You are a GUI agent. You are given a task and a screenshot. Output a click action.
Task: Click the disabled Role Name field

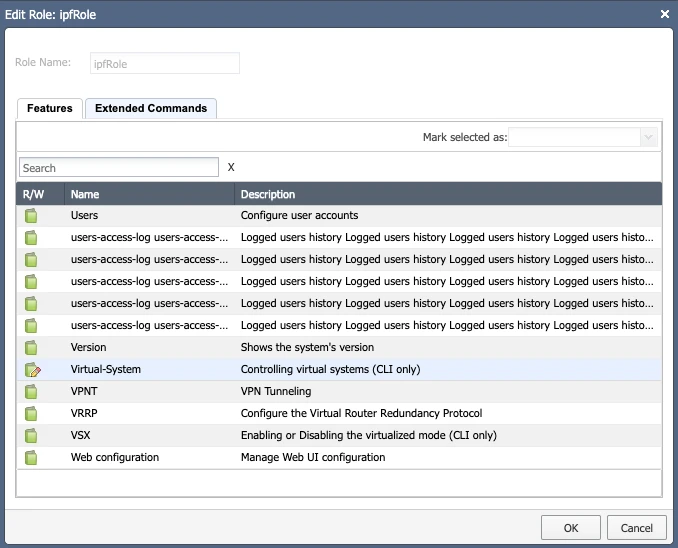(165, 64)
